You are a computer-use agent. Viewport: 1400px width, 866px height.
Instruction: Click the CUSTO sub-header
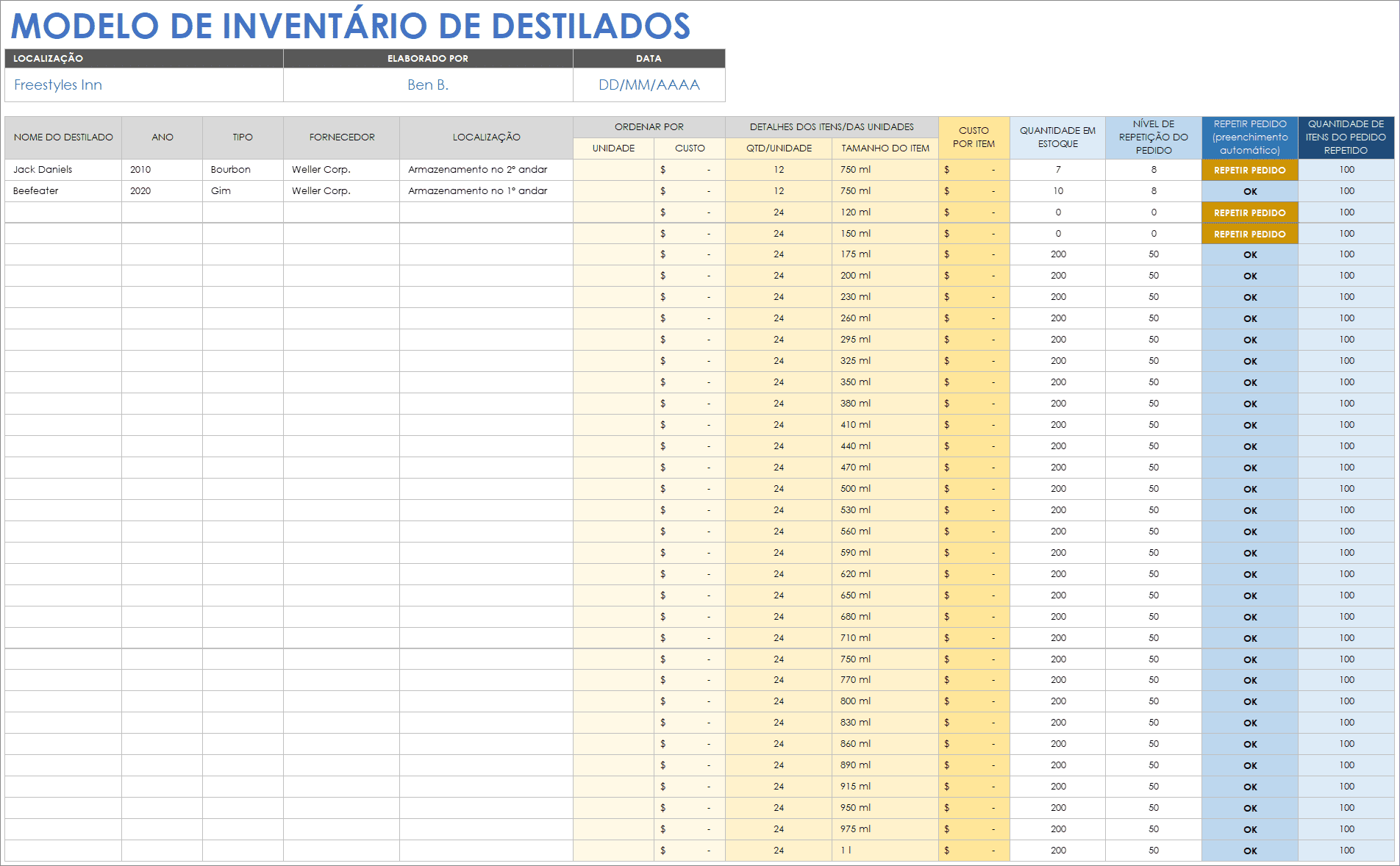pyautogui.click(x=690, y=148)
